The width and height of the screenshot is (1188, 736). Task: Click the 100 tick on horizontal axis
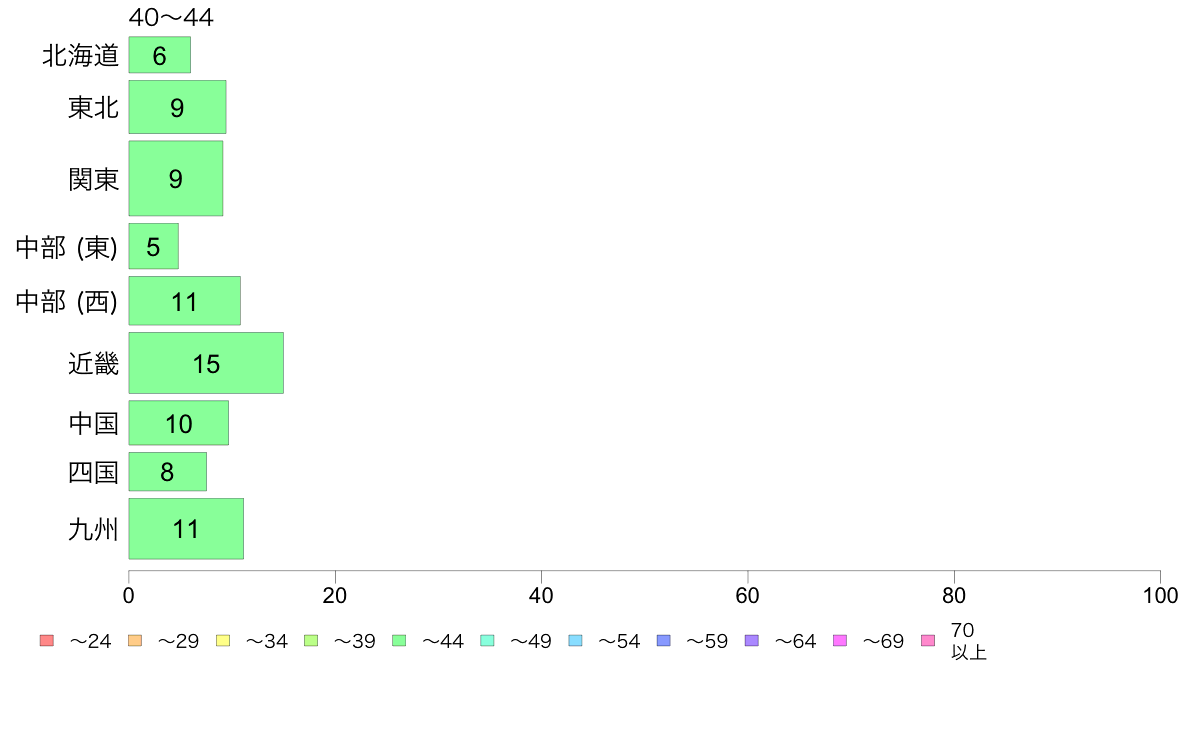coord(1161,595)
